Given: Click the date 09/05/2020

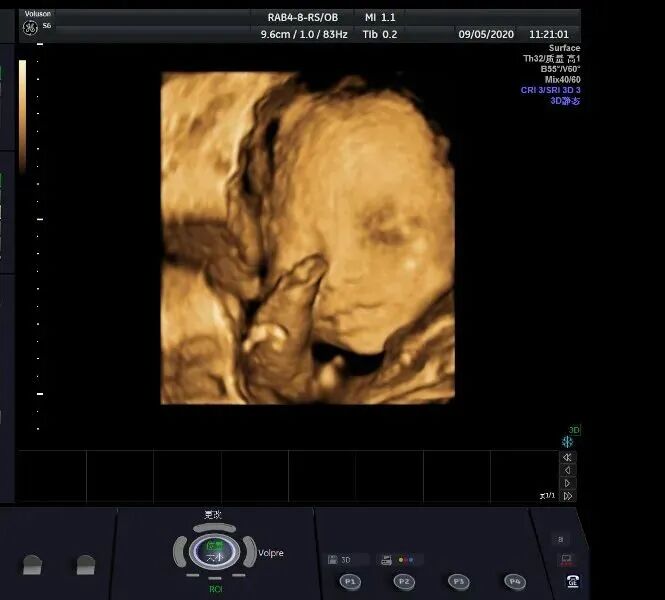Looking at the screenshot, I should click(x=486, y=34).
